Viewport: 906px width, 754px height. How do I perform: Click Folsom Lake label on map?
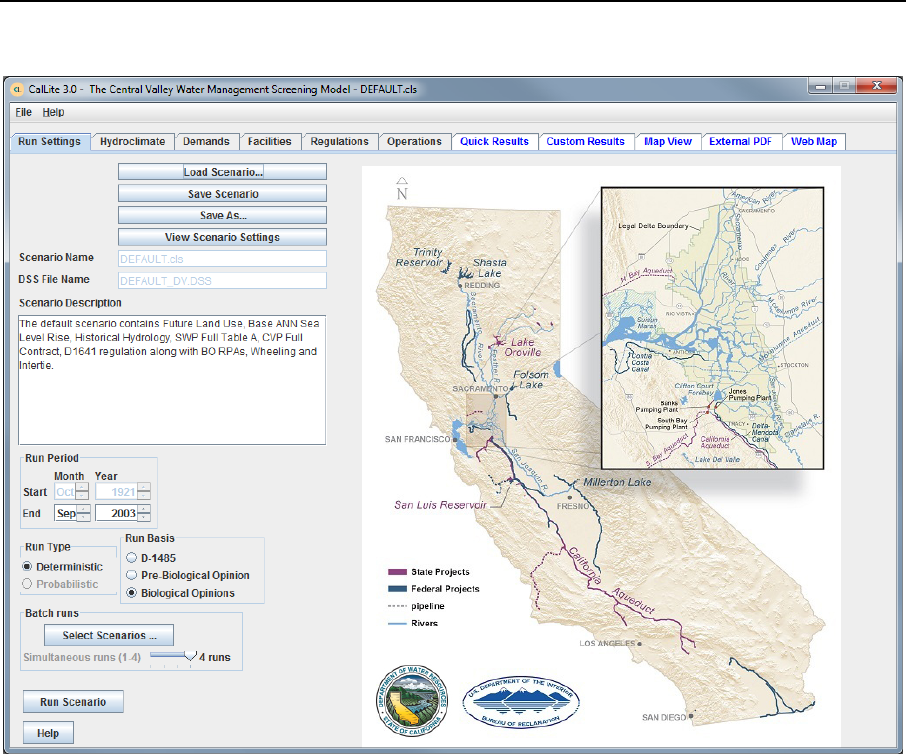pyautogui.click(x=531, y=380)
